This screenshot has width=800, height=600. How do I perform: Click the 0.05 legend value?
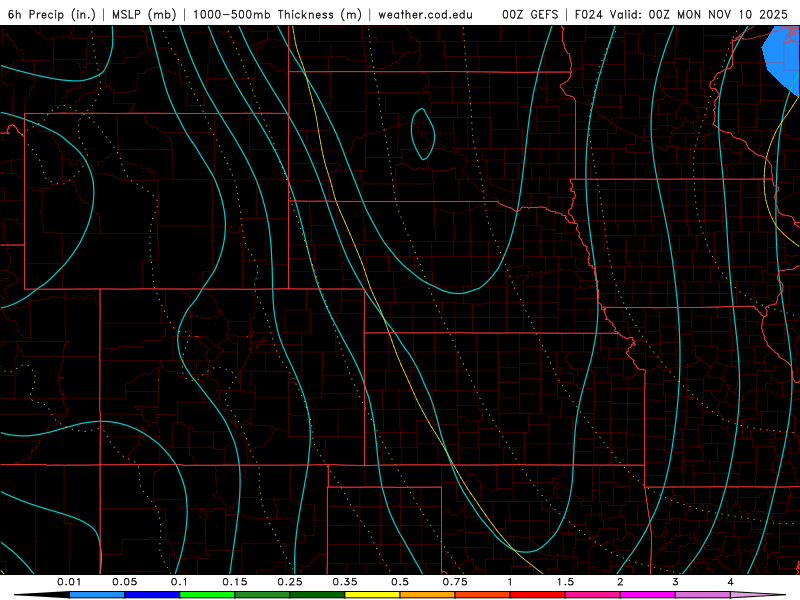(x=124, y=582)
